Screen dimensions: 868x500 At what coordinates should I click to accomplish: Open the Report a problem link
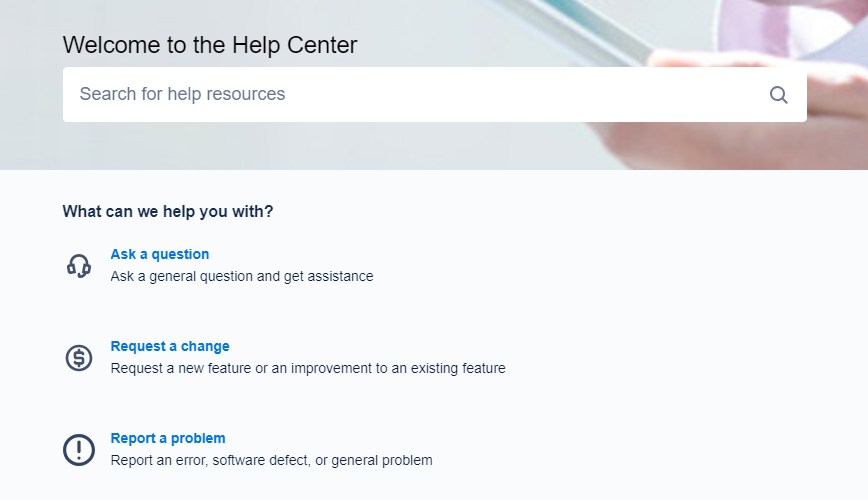[168, 438]
